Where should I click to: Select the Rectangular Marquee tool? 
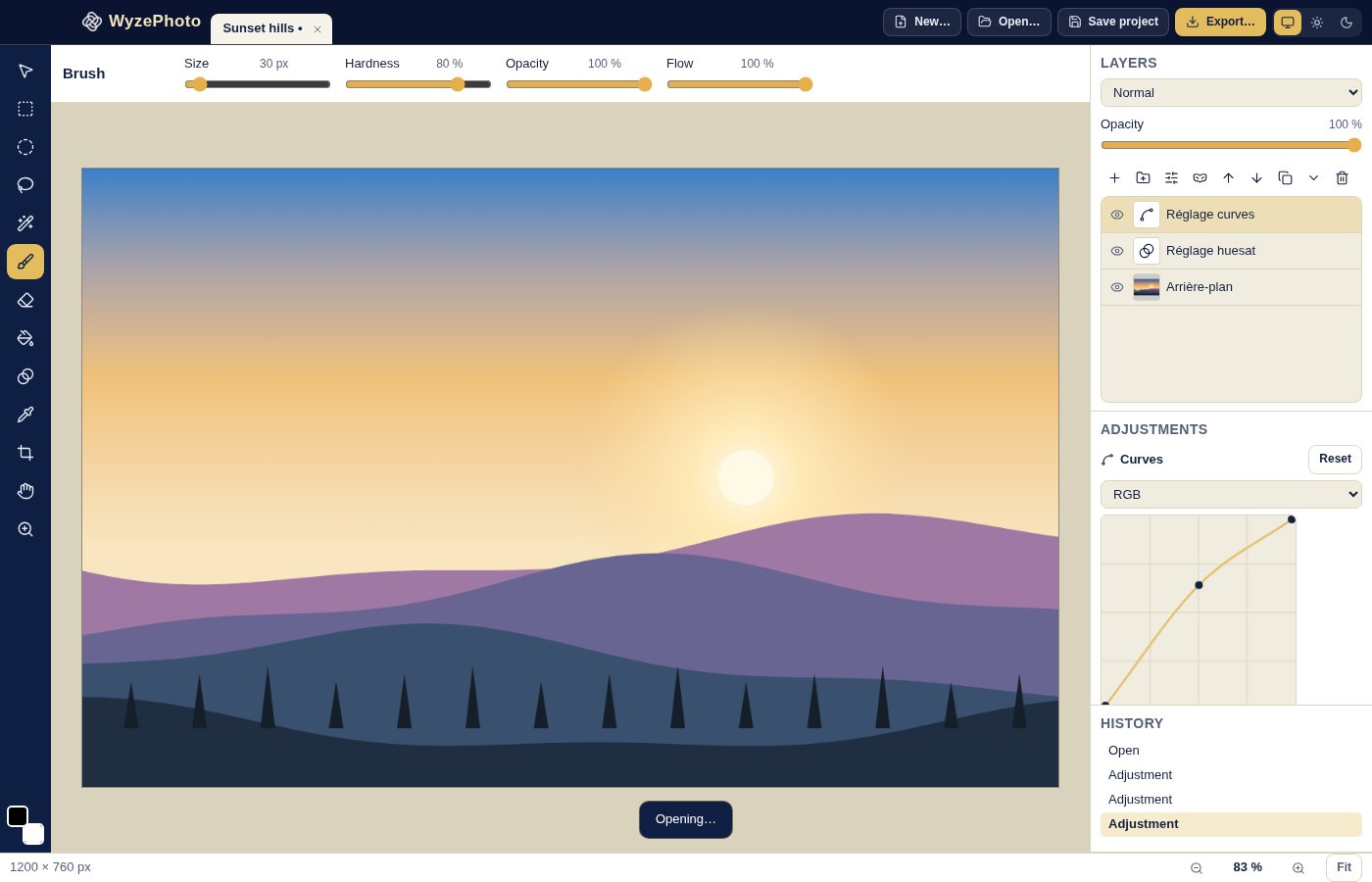click(x=25, y=109)
